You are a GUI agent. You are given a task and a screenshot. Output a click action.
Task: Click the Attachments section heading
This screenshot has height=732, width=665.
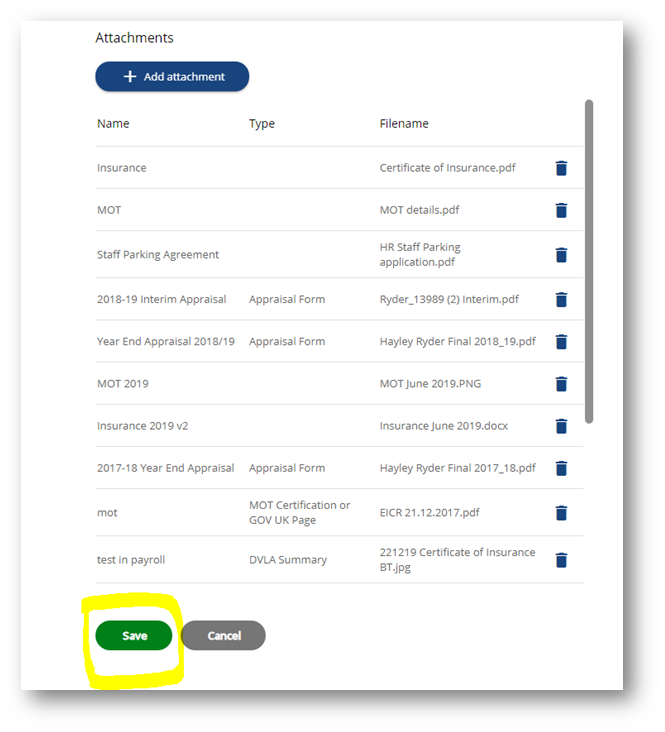pos(134,38)
